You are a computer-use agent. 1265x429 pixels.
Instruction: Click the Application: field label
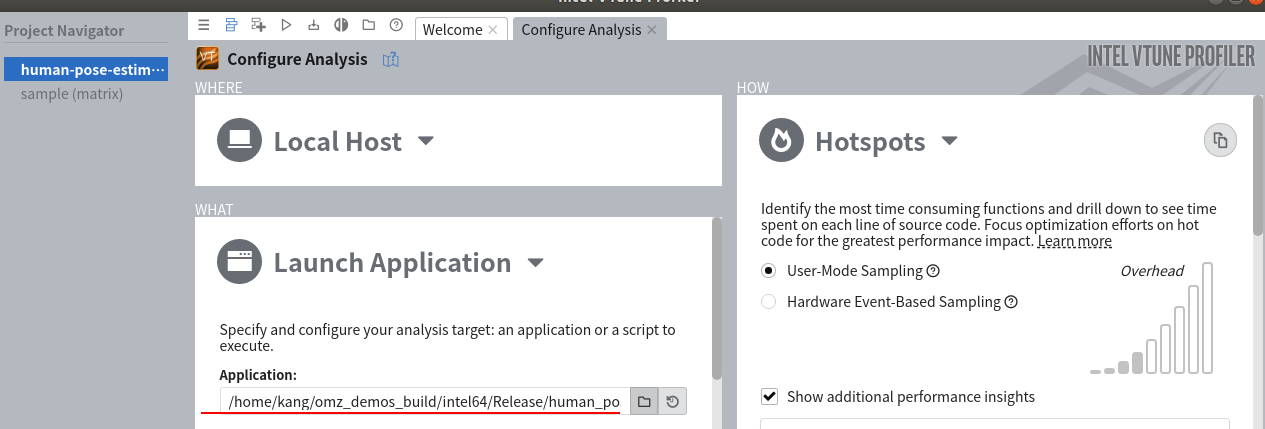(258, 375)
